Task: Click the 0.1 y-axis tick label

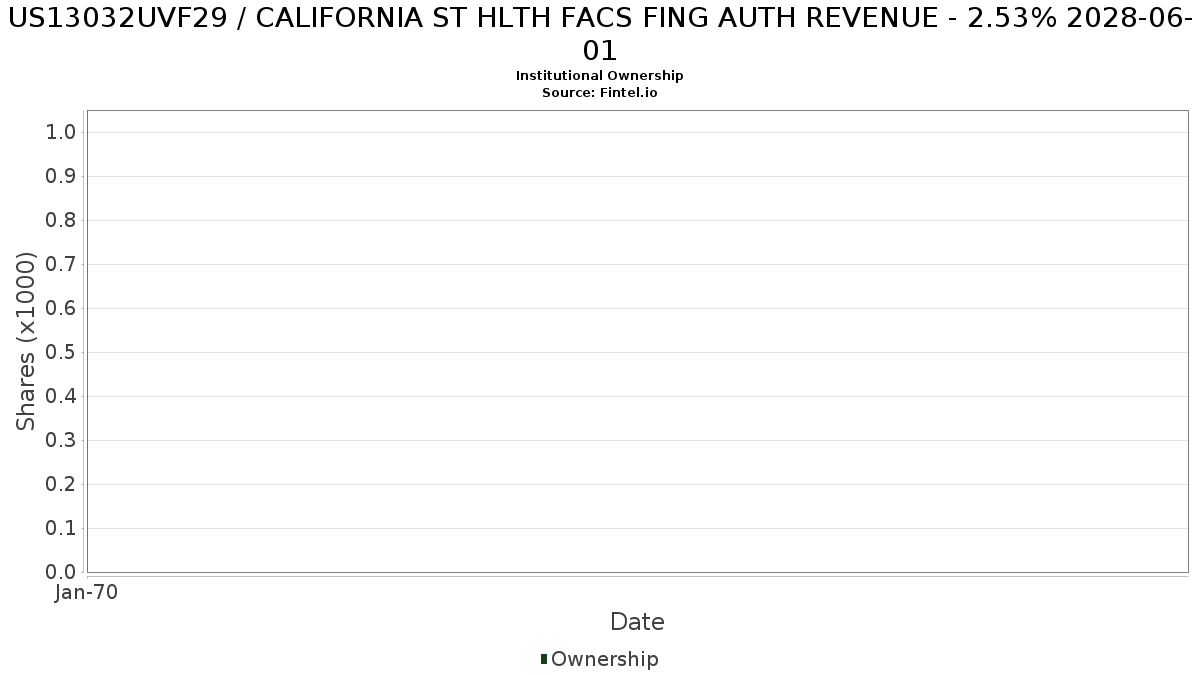Action: tap(61, 529)
